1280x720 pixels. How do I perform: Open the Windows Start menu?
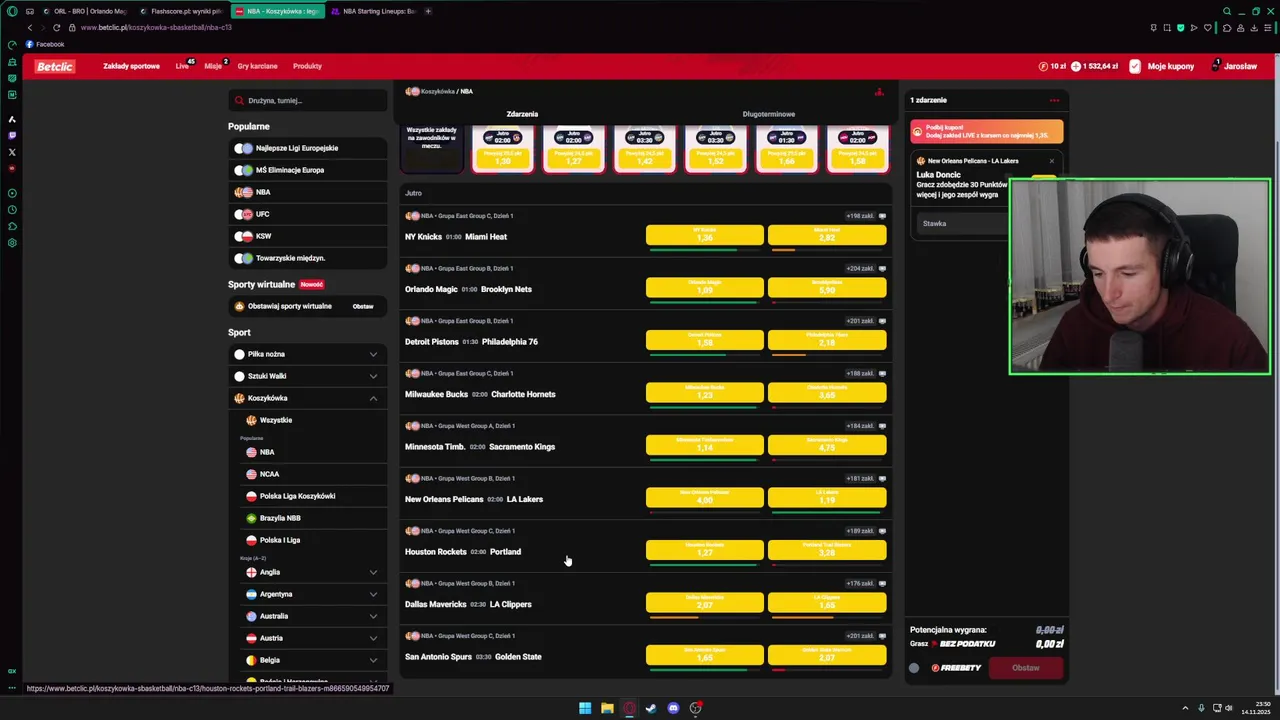tap(585, 708)
